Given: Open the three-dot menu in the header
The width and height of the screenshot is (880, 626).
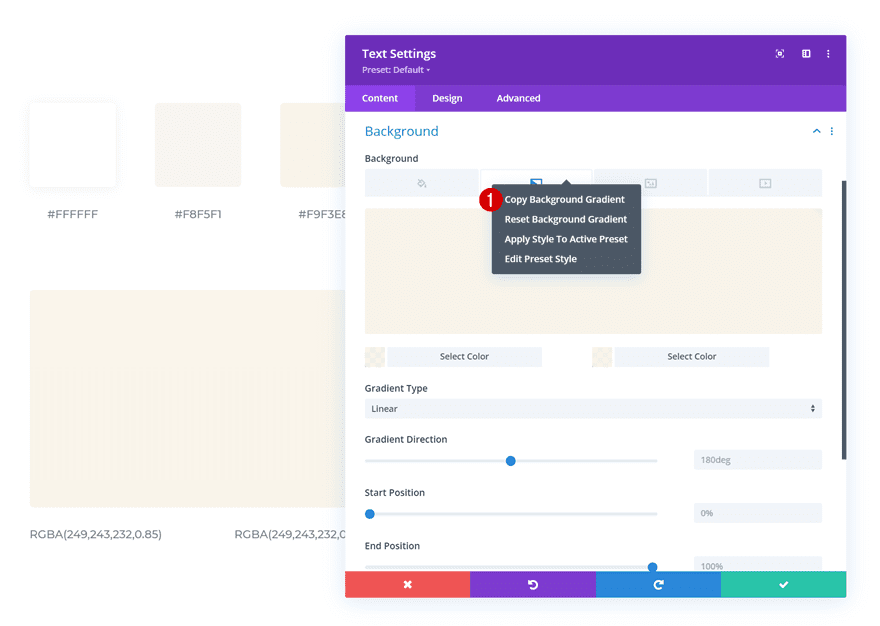Looking at the screenshot, I should pos(828,54).
